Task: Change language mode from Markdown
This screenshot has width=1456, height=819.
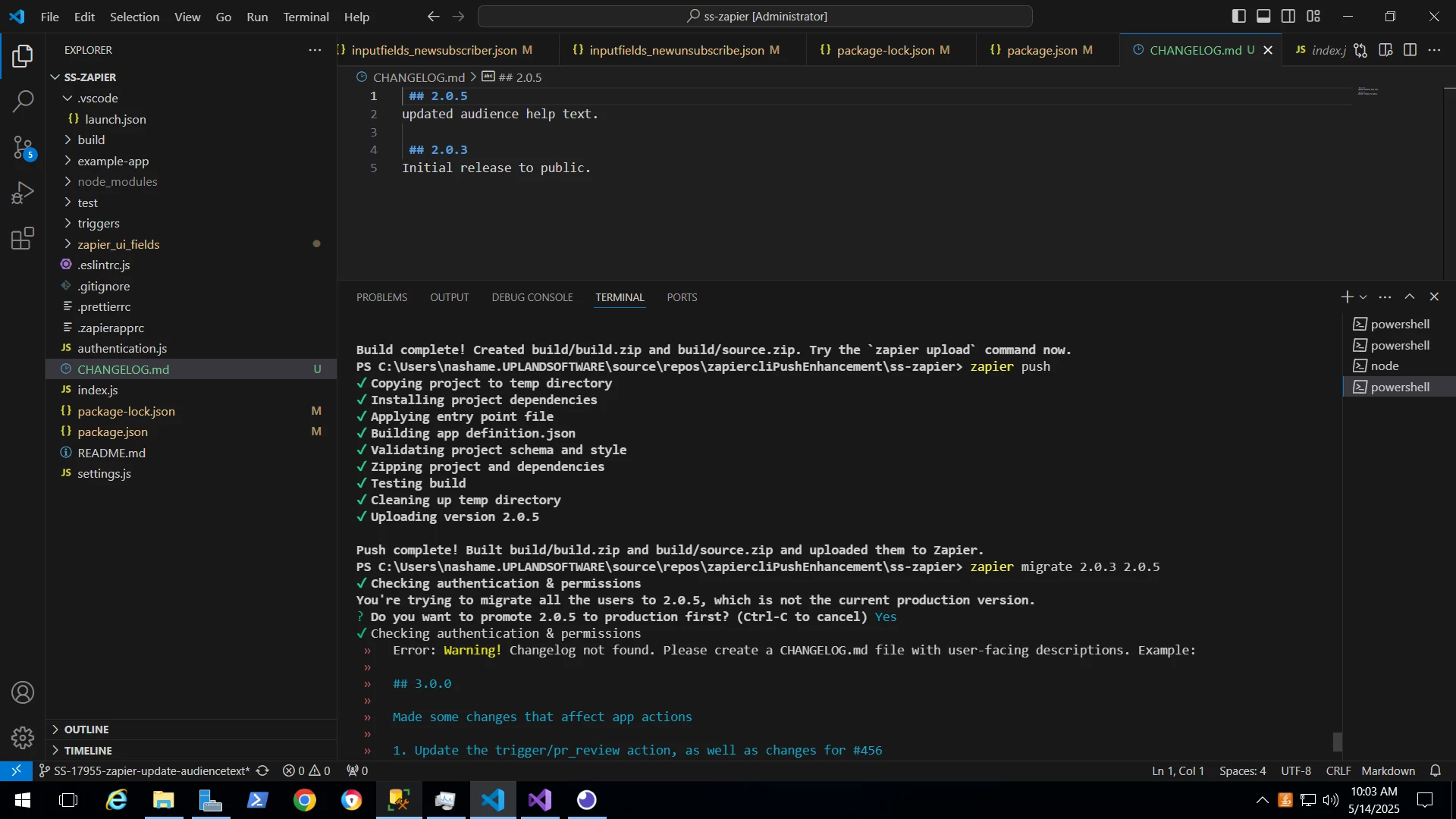Action: [x=1388, y=771]
